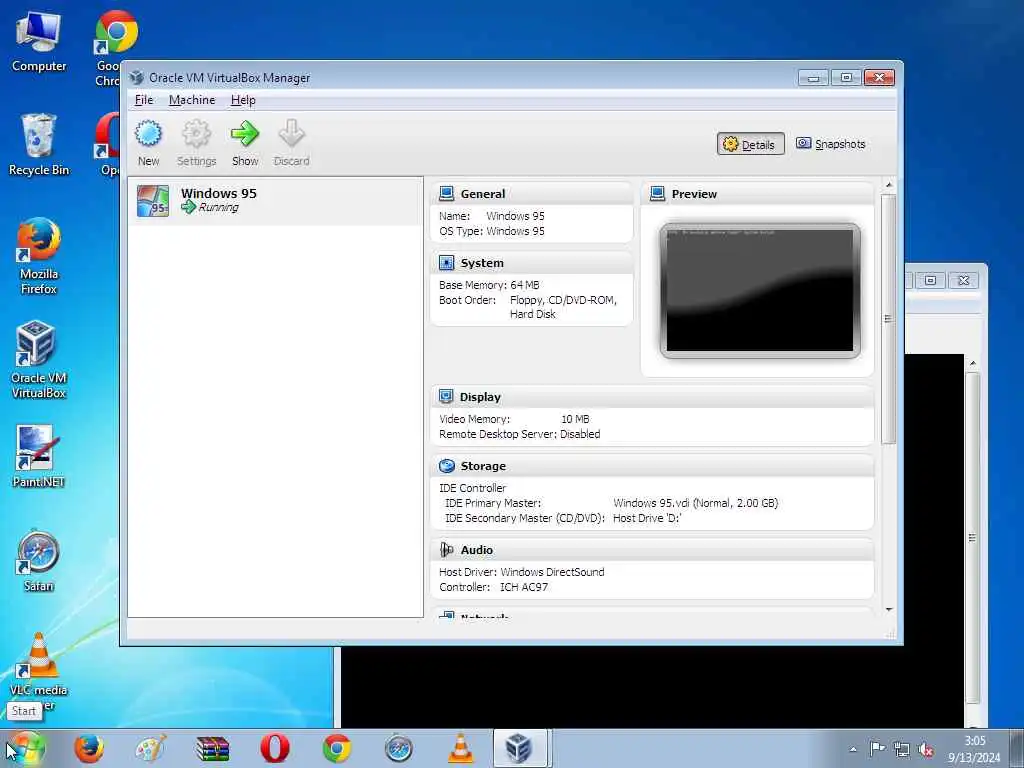Click the taskbar clock showing 3:05
This screenshot has height=768, width=1024.
[x=974, y=749]
